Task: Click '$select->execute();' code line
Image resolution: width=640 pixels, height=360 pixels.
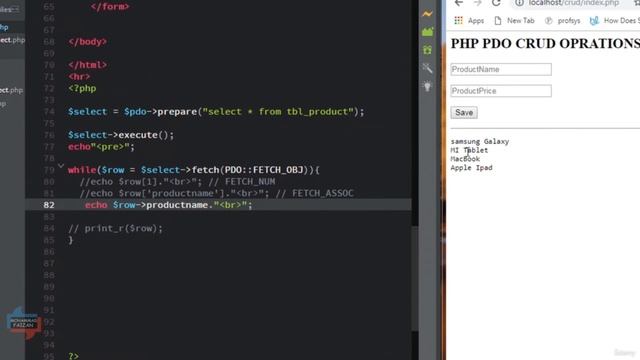Action: tap(121, 135)
